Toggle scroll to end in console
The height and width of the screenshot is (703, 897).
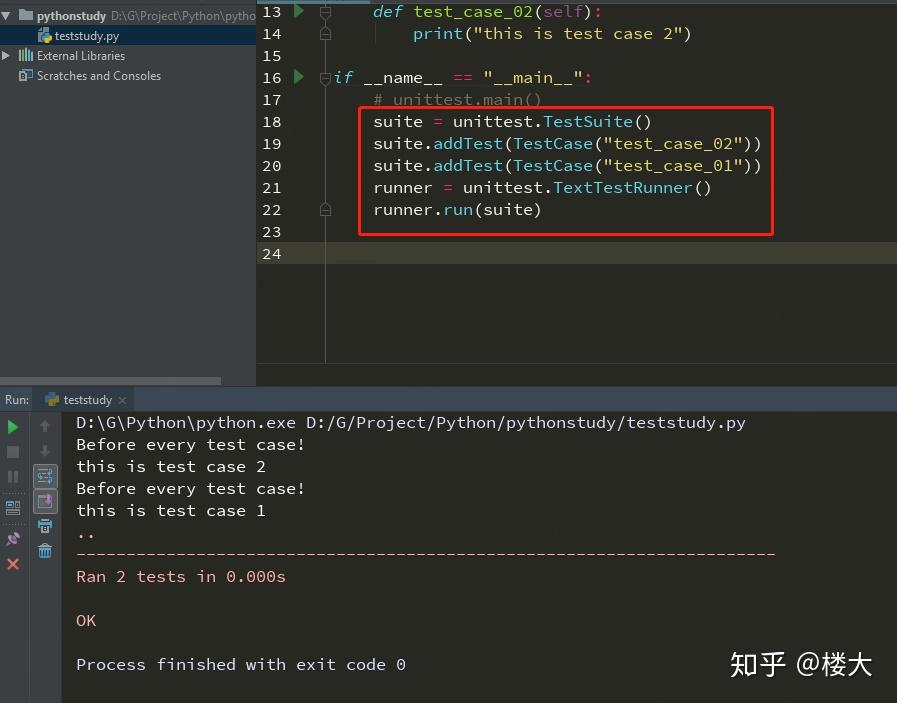(45, 501)
